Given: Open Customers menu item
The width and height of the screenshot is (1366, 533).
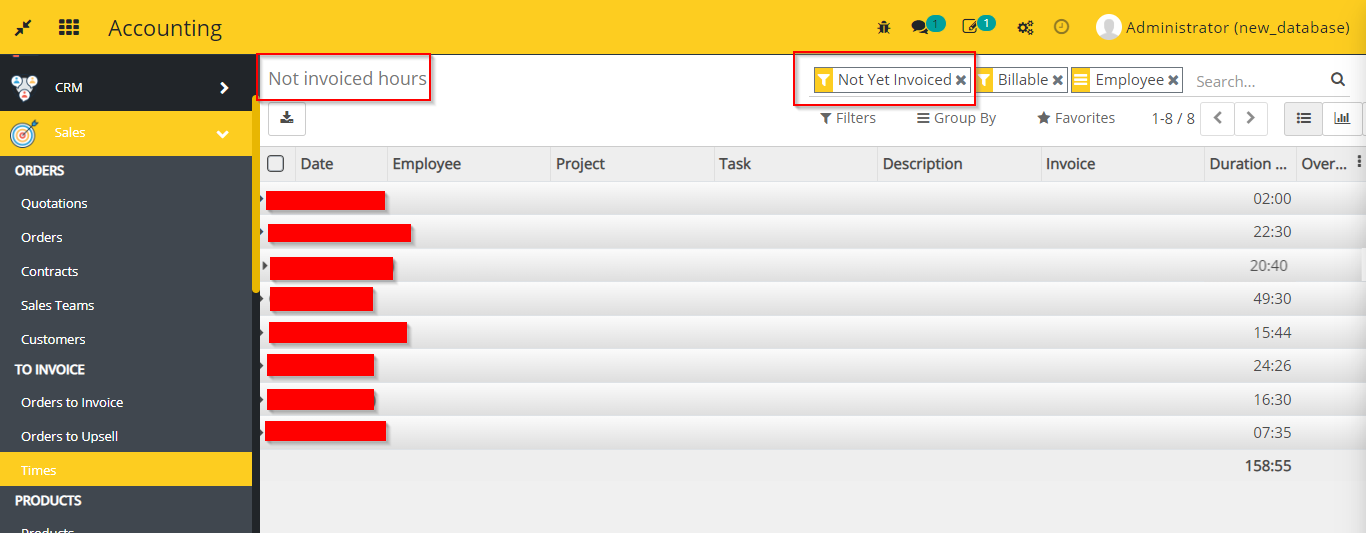Looking at the screenshot, I should pos(53,339).
